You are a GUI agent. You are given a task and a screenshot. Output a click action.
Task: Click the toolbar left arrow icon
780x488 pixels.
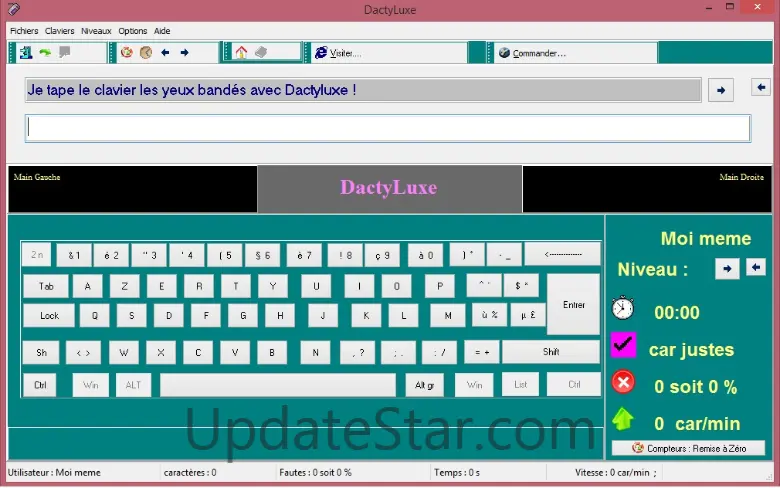point(165,52)
